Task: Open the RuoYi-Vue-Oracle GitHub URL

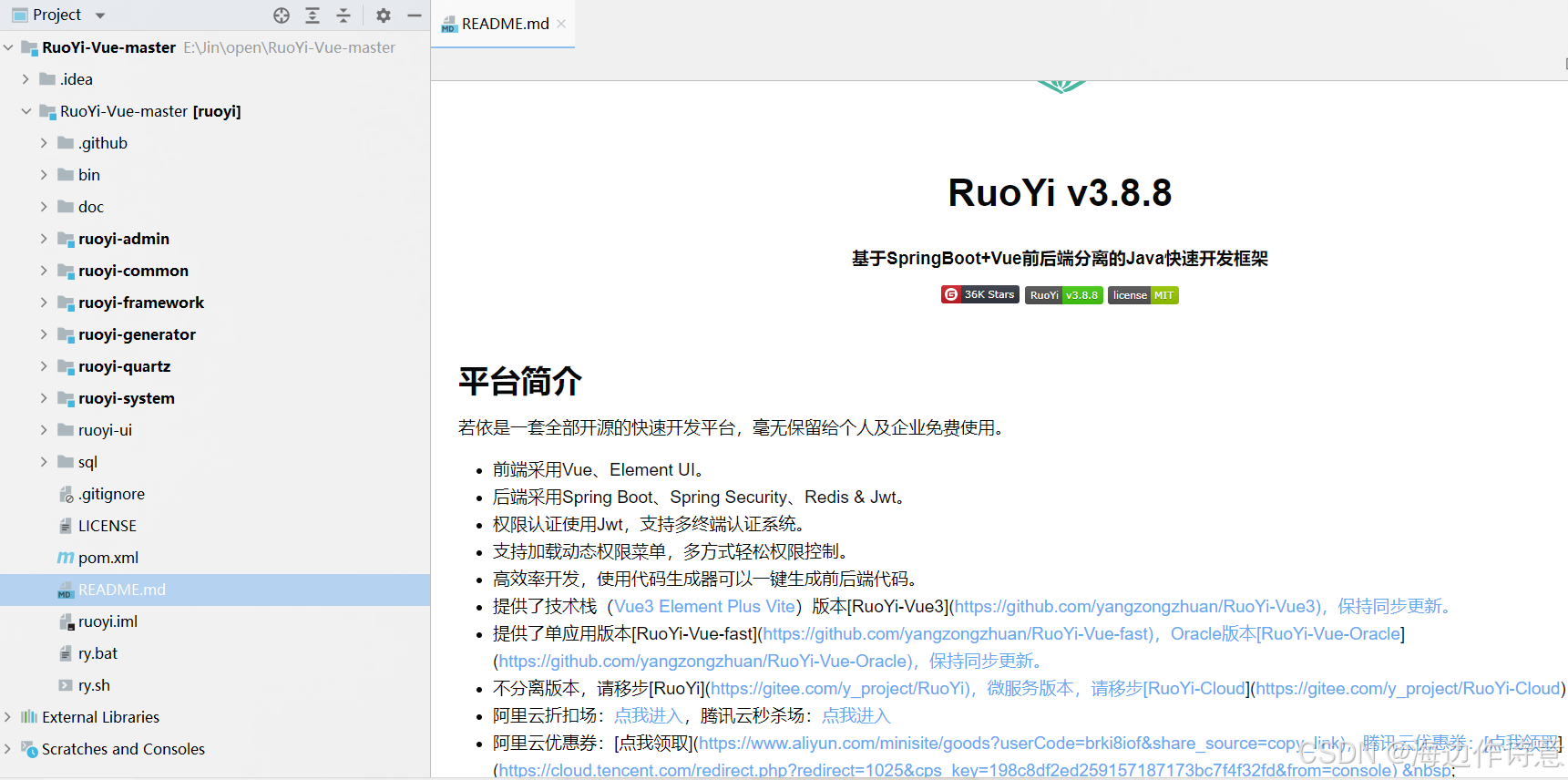Action: click(x=704, y=662)
